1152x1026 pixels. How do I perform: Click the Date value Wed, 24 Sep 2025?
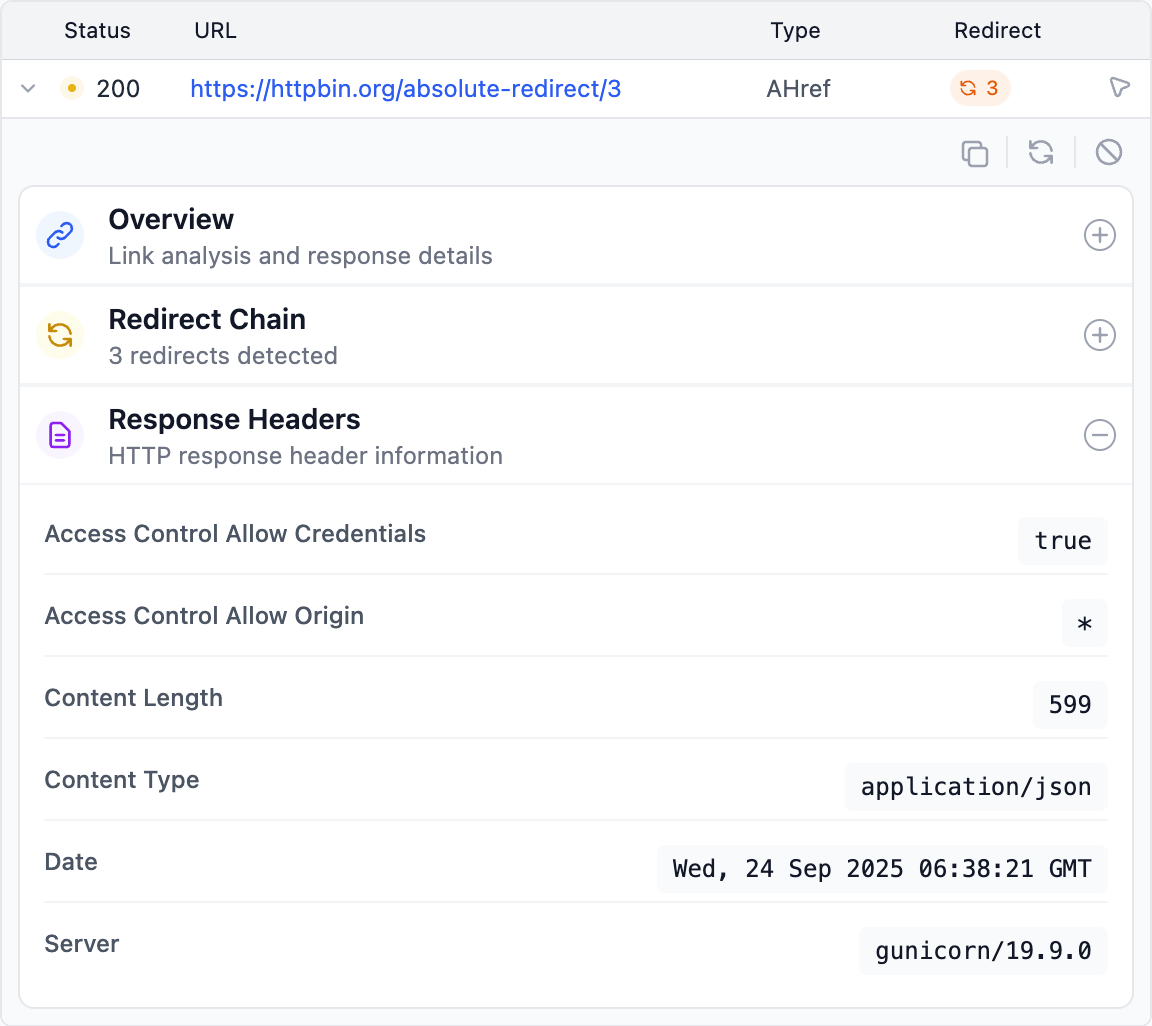point(882,869)
